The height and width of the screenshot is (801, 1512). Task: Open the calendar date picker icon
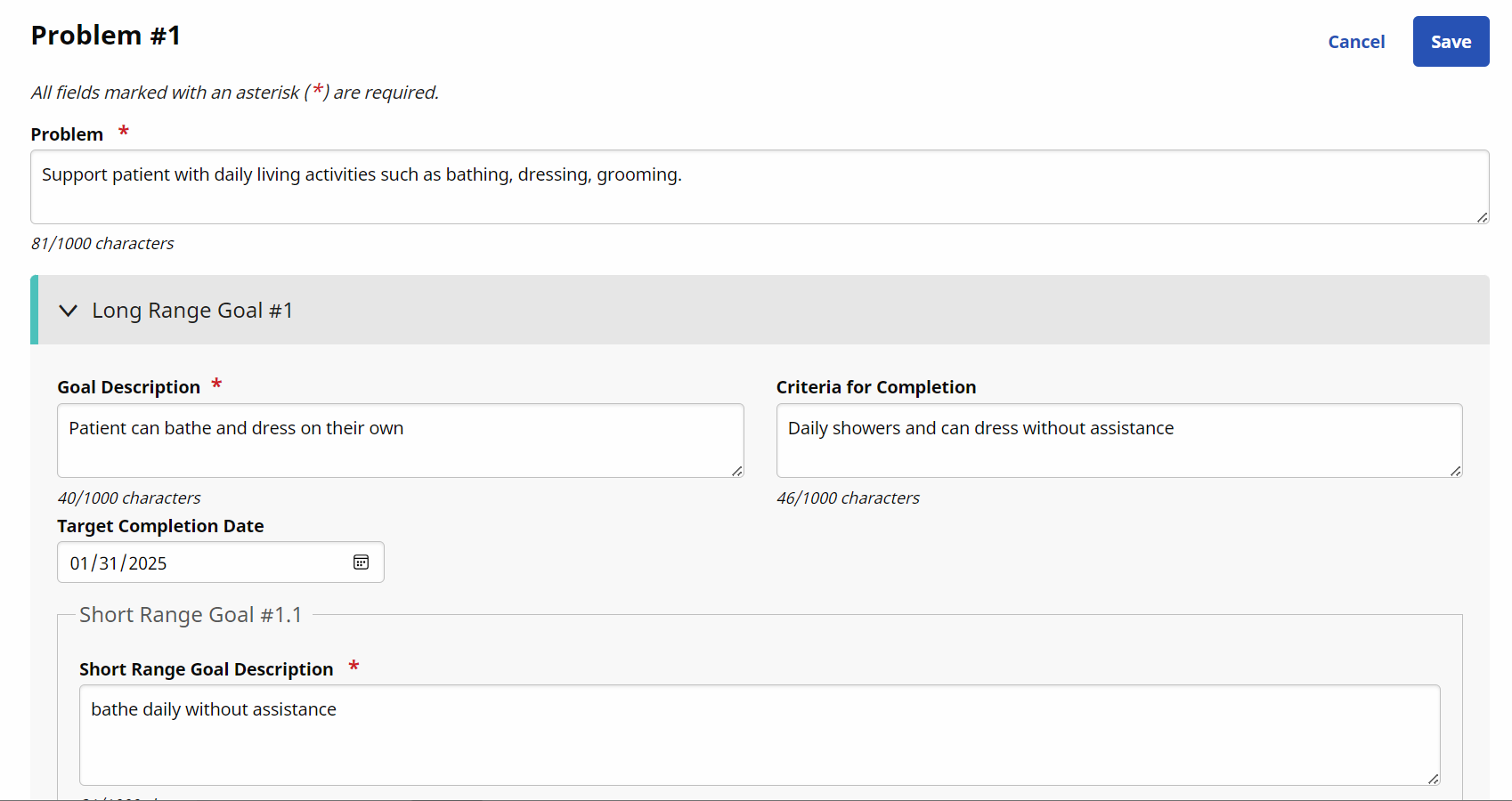[361, 562]
